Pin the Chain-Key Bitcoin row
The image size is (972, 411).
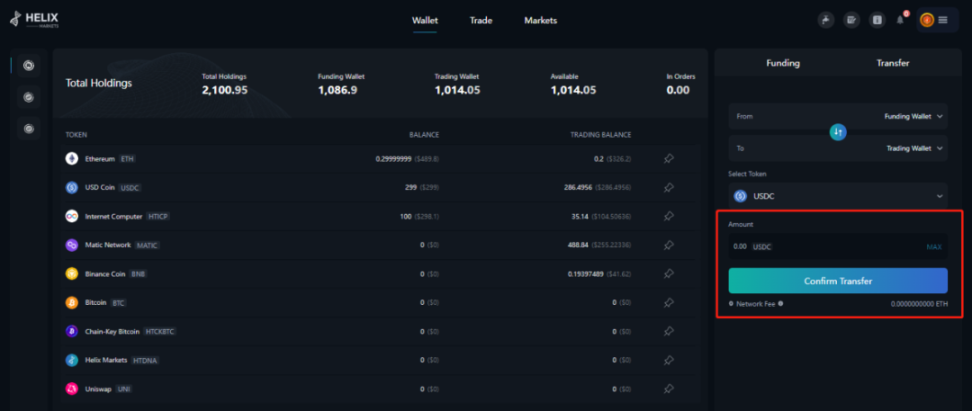click(668, 331)
